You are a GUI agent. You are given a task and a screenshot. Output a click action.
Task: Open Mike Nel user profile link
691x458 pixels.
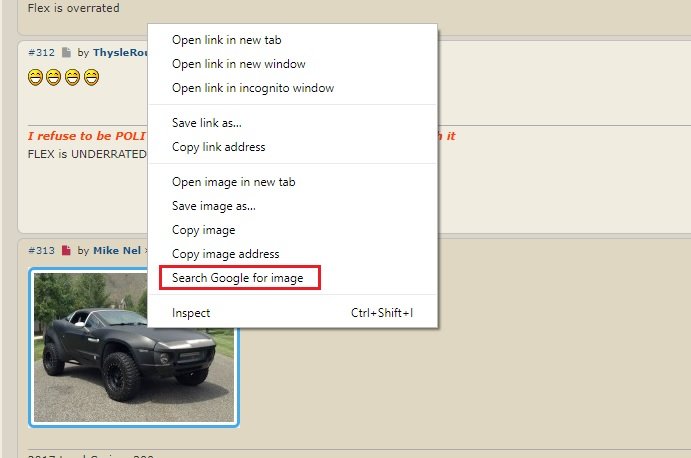click(x=117, y=250)
